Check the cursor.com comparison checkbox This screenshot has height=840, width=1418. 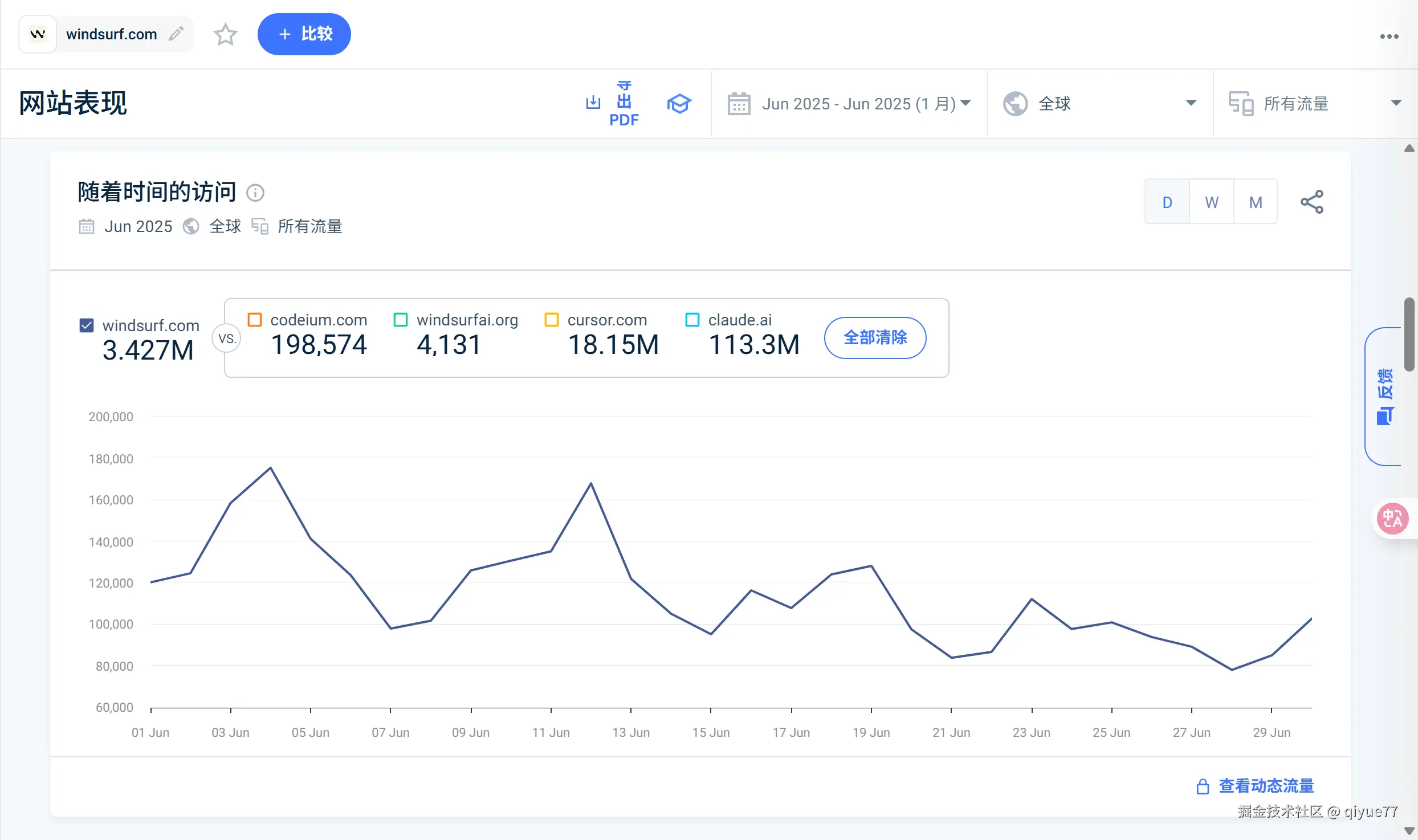click(551, 320)
